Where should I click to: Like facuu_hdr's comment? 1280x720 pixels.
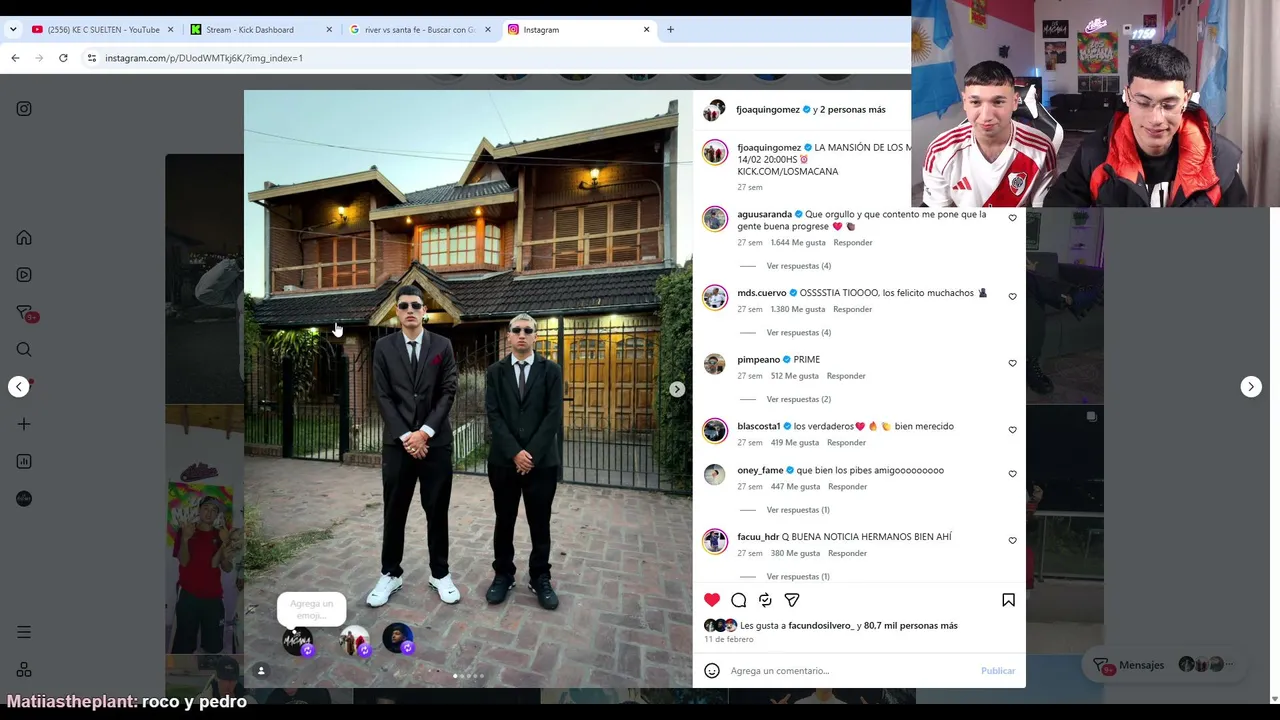point(1012,541)
